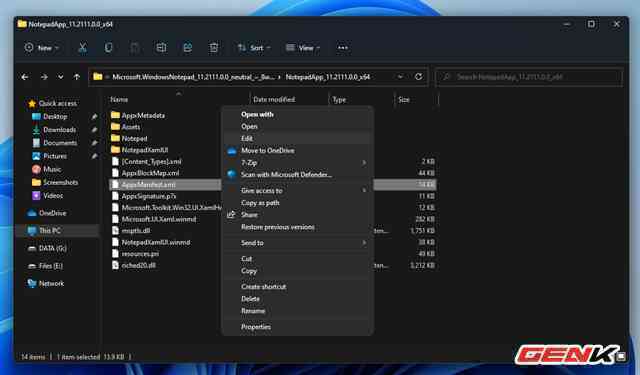Open the New dropdown menu
This screenshot has height=375, width=640.
click(41, 48)
